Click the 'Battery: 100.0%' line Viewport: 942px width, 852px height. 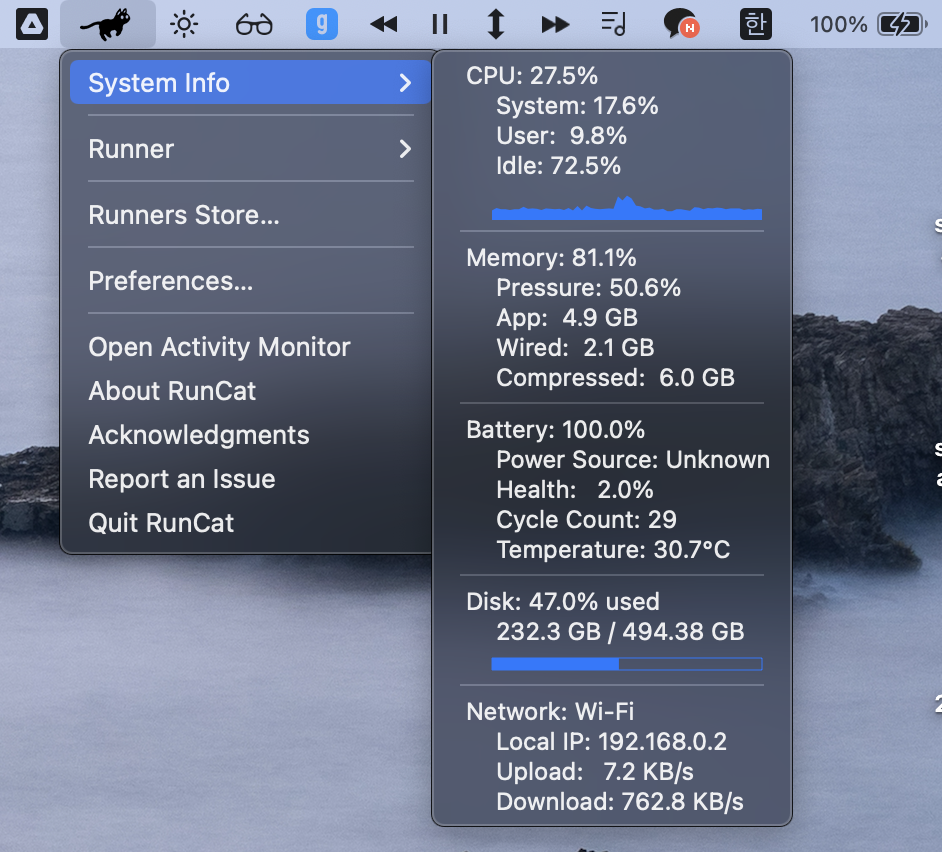point(555,430)
